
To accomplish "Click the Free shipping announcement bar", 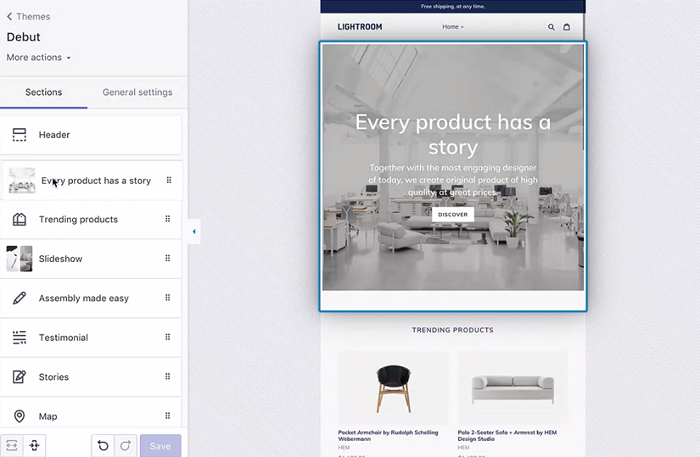I will click(x=453, y=6).
